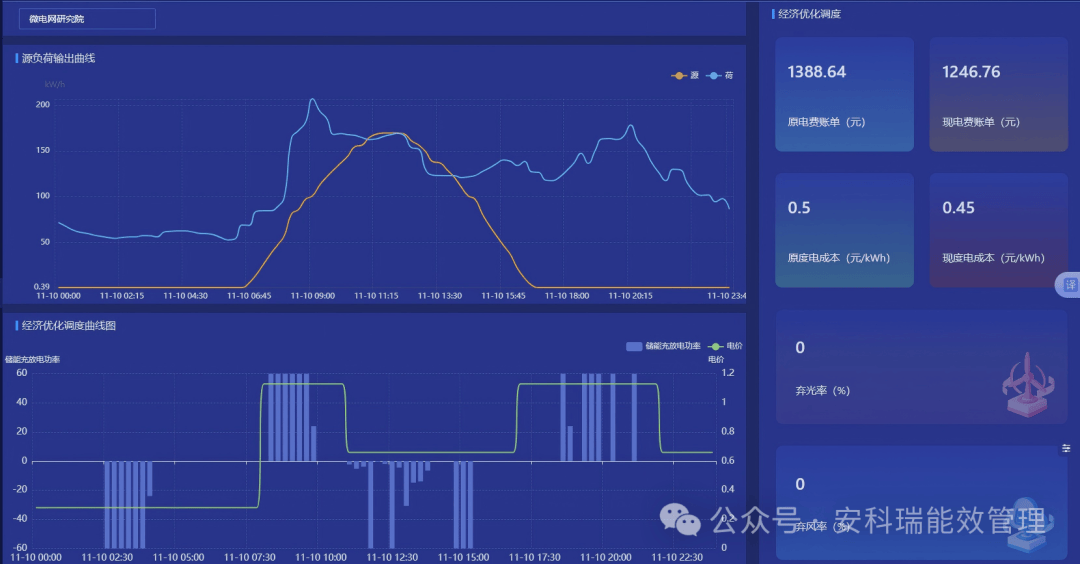
Task: Click the 现电费账单 card showing 1246.76
Action: coord(998,94)
